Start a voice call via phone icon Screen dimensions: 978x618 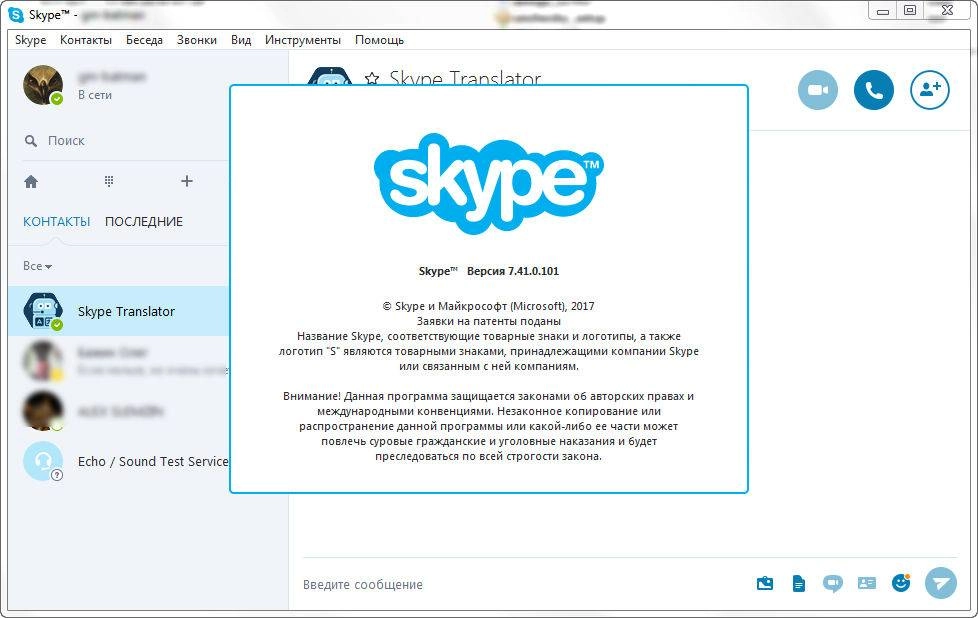pos(873,90)
